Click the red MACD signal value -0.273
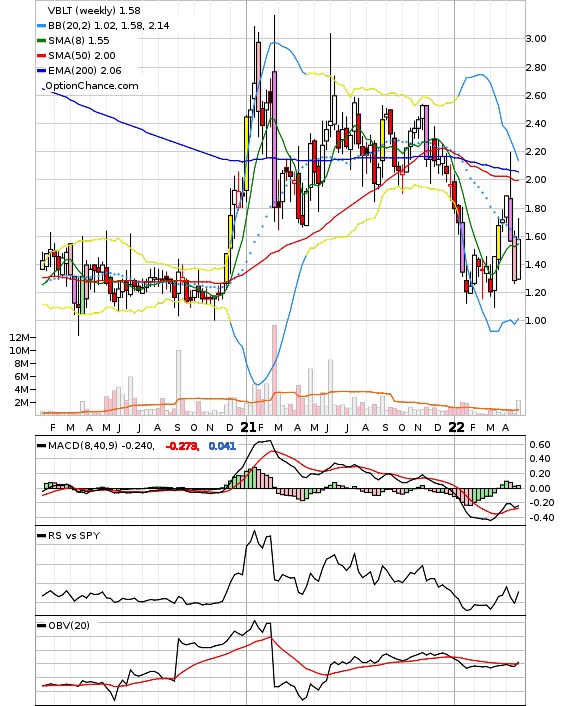Image resolution: width=566 pixels, height=706 pixels. click(x=182, y=446)
